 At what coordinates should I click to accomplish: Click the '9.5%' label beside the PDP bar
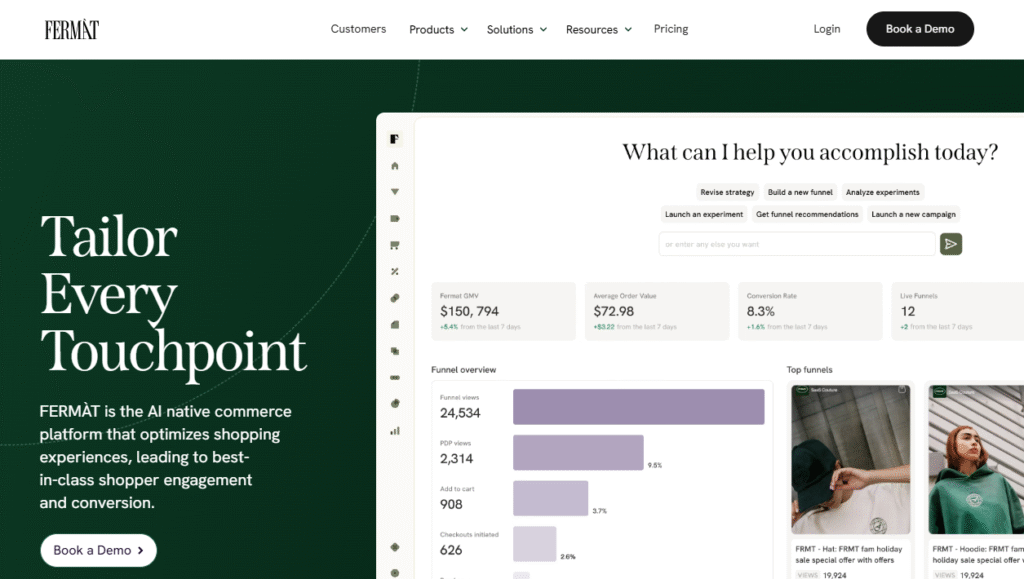[x=654, y=465]
